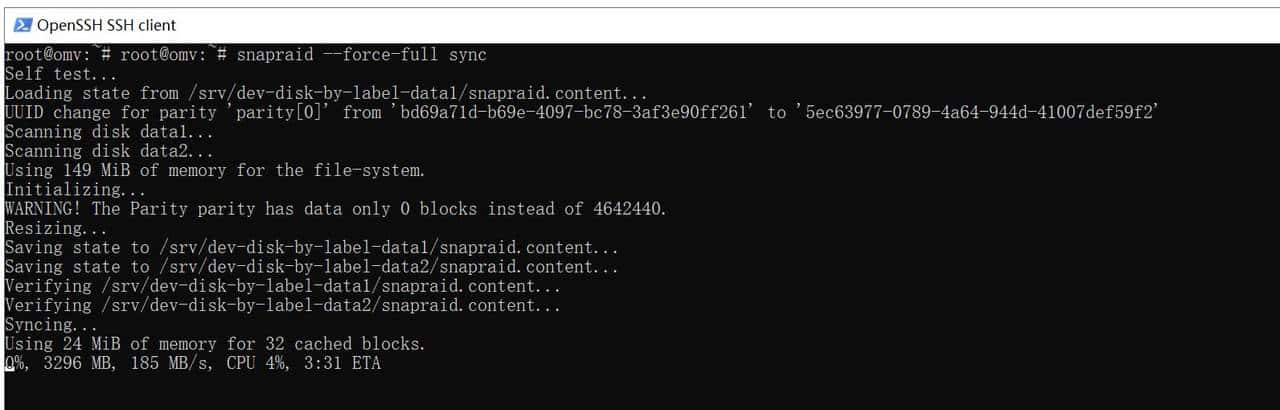Click the "Saving state to" data2 line
Screen dimensions: 1280x410
311,266
